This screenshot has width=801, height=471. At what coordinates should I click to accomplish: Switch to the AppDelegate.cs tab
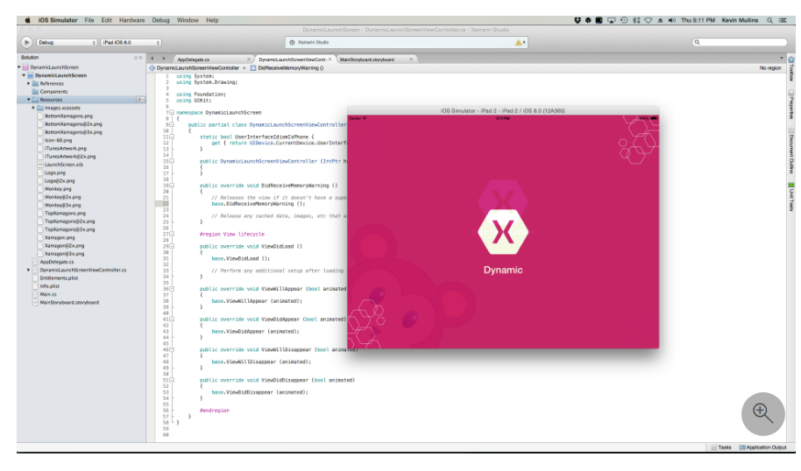(x=193, y=59)
